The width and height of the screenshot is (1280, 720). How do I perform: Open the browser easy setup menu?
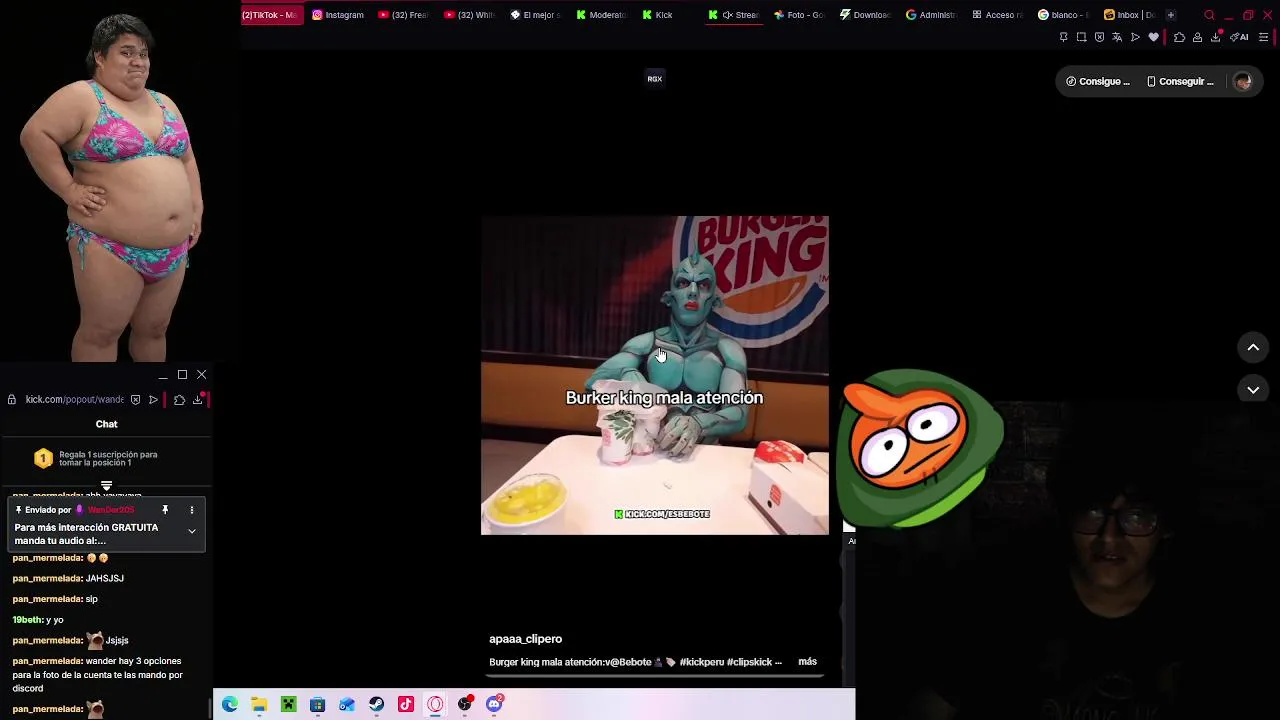pos(1263,37)
